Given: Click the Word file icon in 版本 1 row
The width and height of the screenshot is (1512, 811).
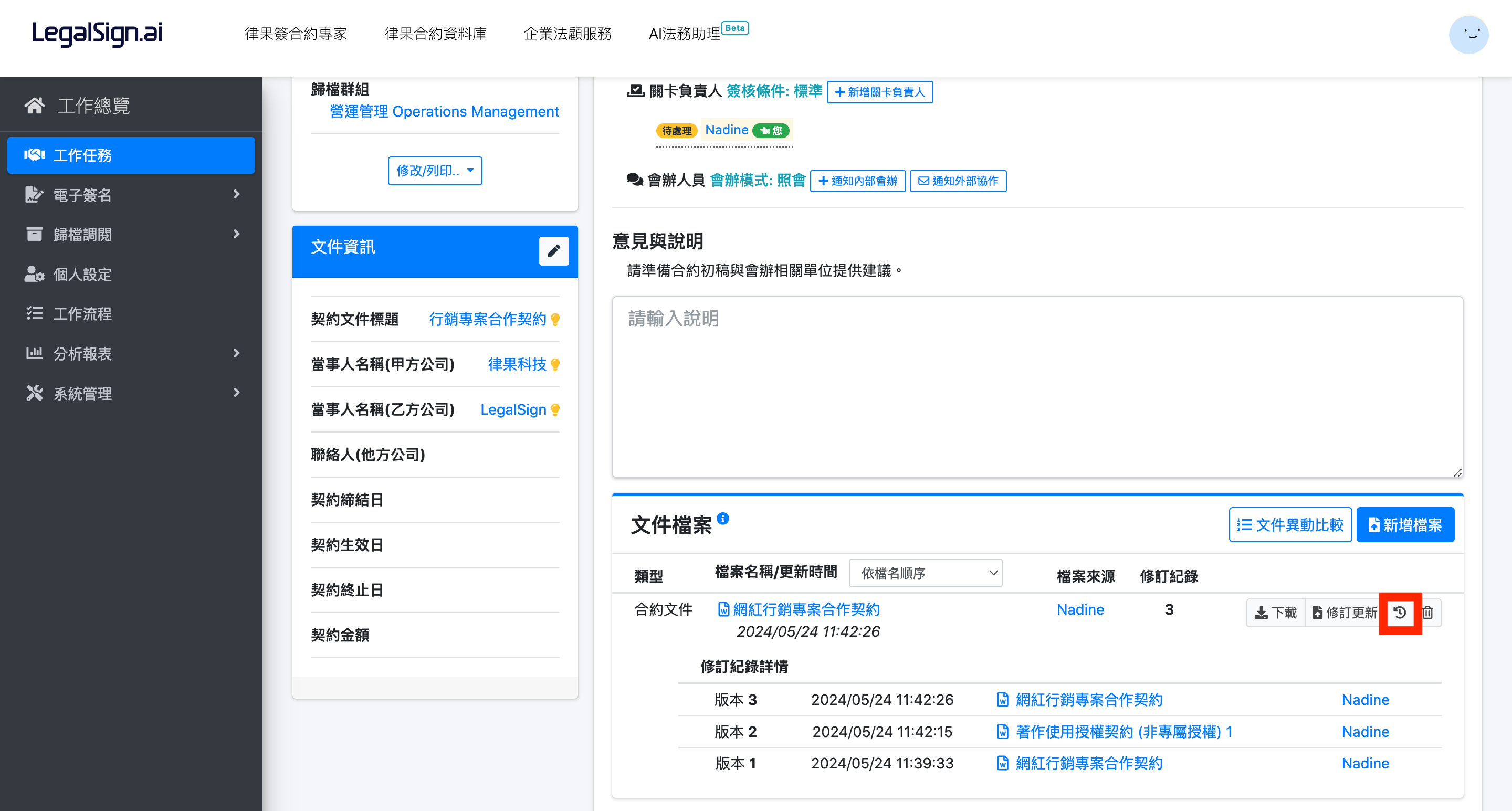Looking at the screenshot, I should coord(1003,763).
